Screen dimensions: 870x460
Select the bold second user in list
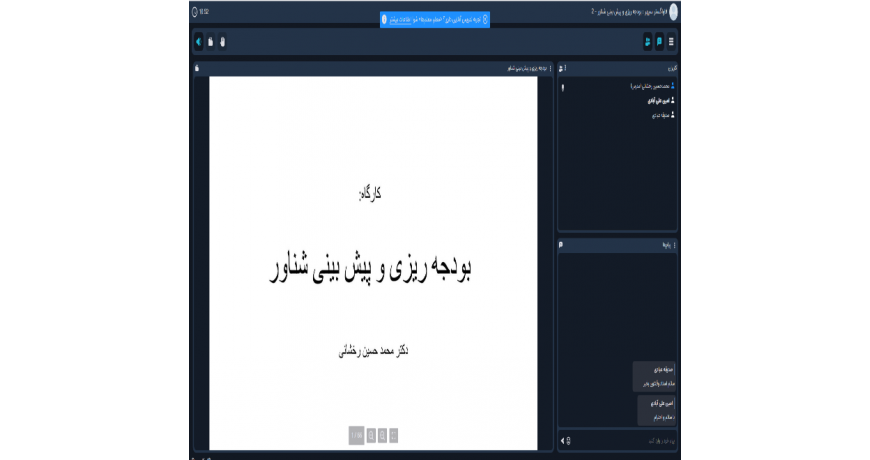point(661,100)
